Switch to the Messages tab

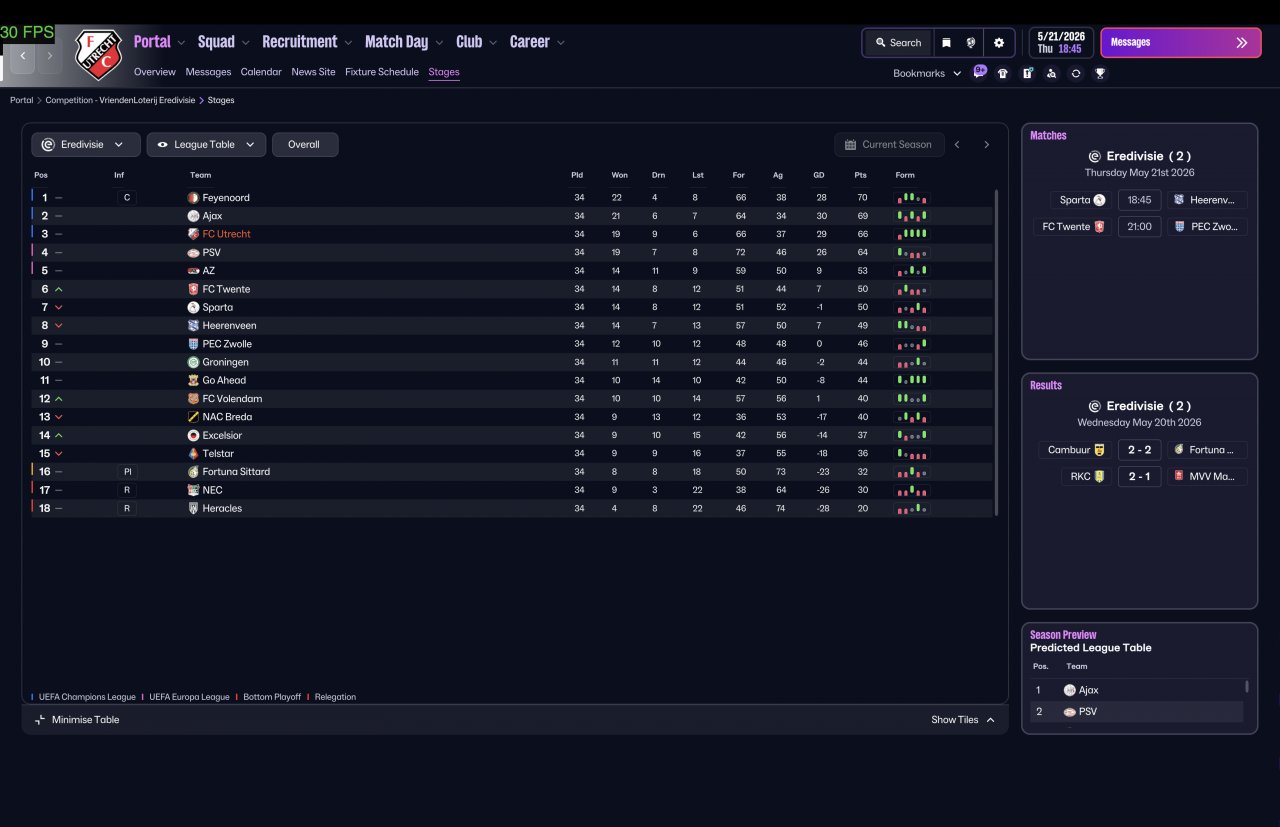[208, 72]
